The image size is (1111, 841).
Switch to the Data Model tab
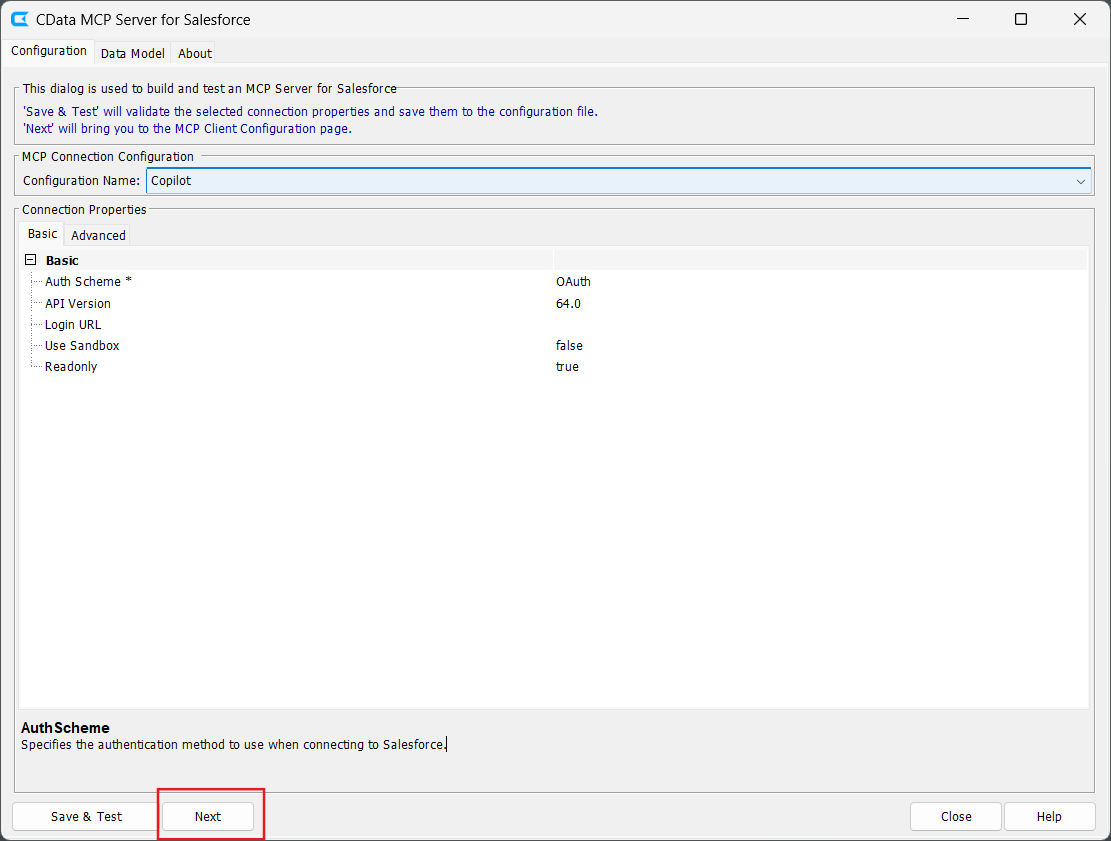132,53
